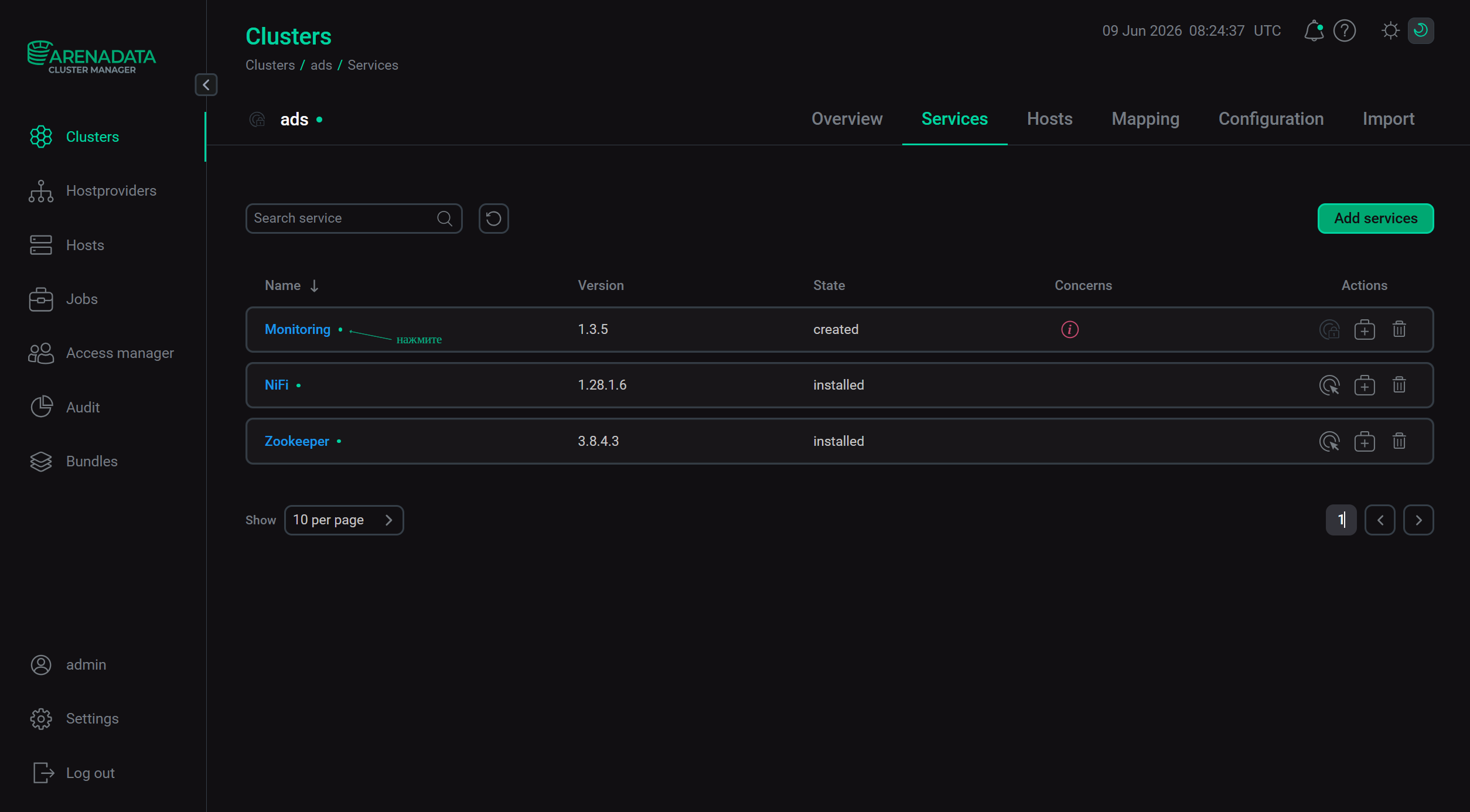Screen dimensions: 1470x812
Task: Click Monitoring version 1.3.5
Action: tap(593, 329)
